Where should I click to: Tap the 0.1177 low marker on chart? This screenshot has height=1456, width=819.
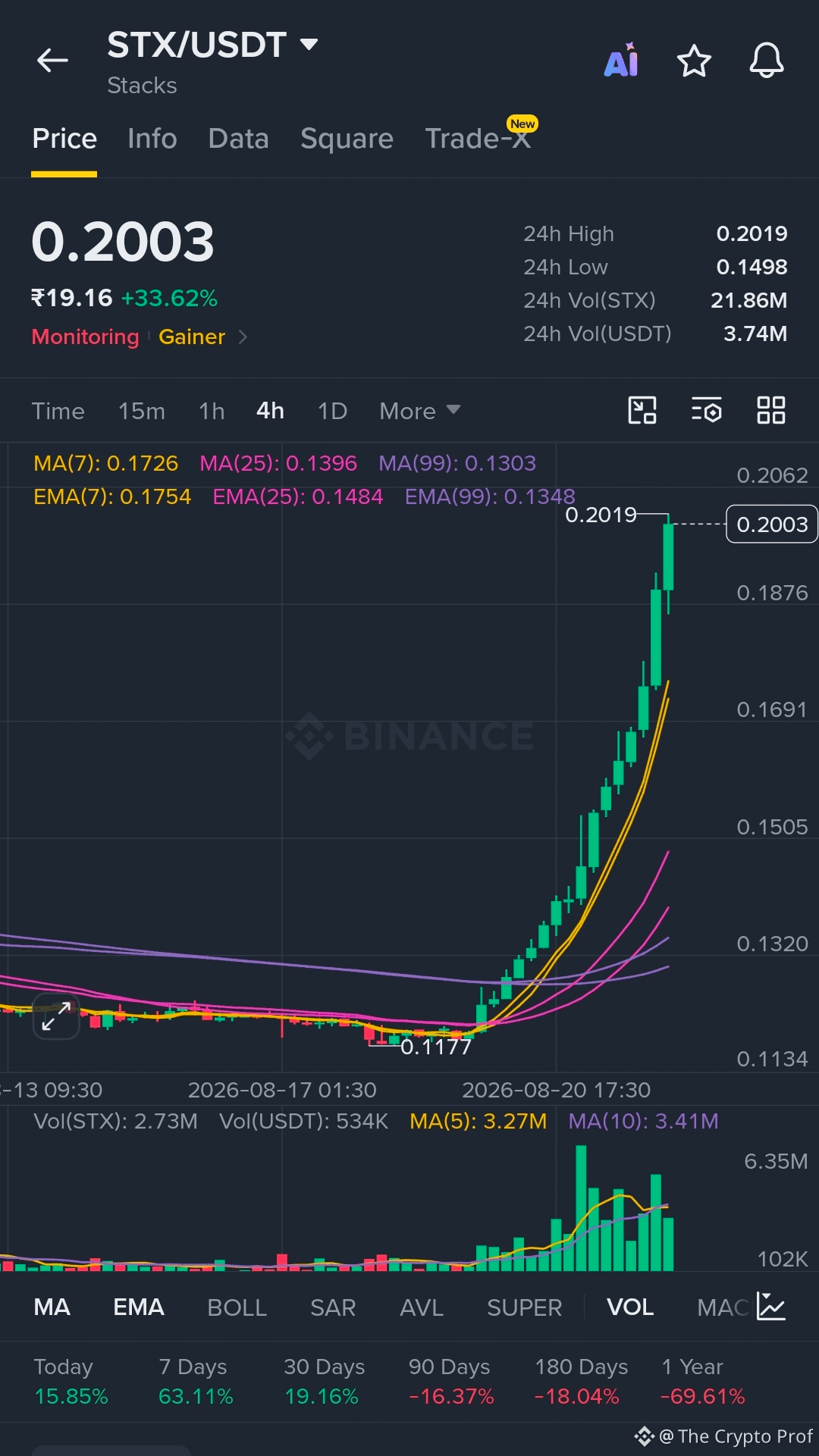point(435,1047)
